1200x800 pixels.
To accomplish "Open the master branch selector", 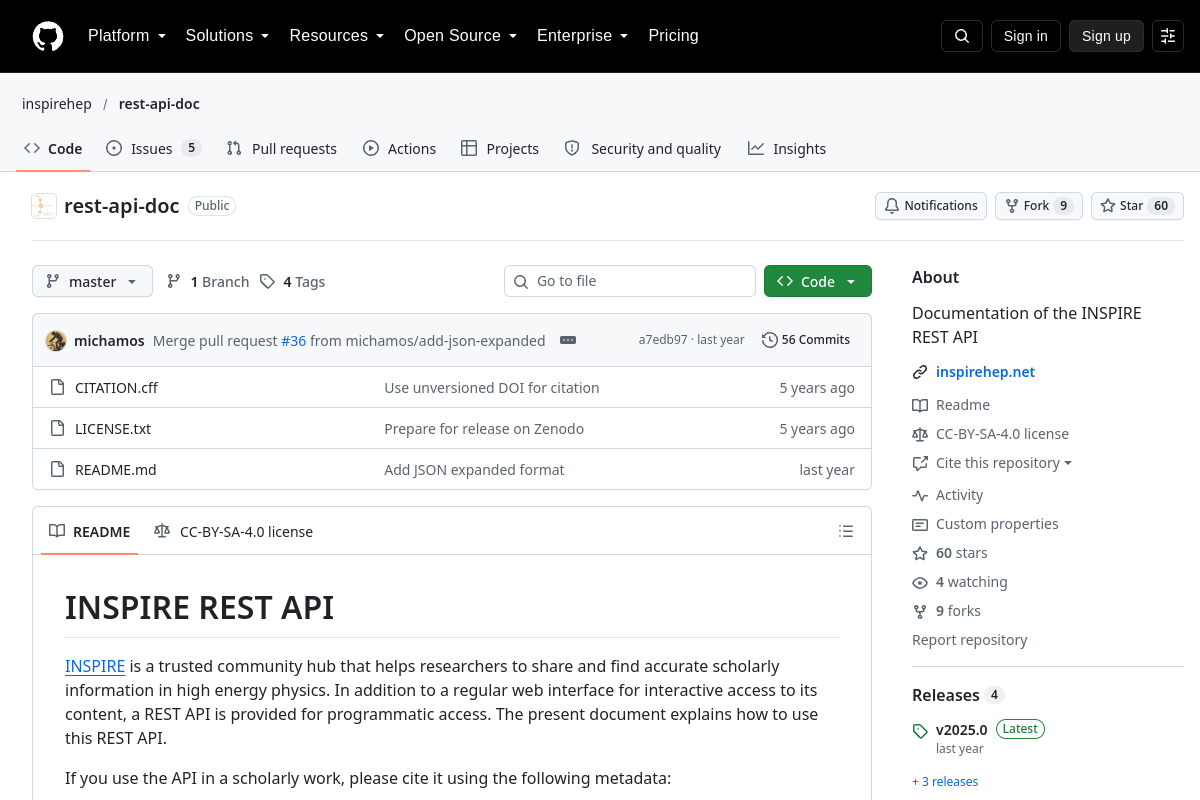I will (92, 282).
